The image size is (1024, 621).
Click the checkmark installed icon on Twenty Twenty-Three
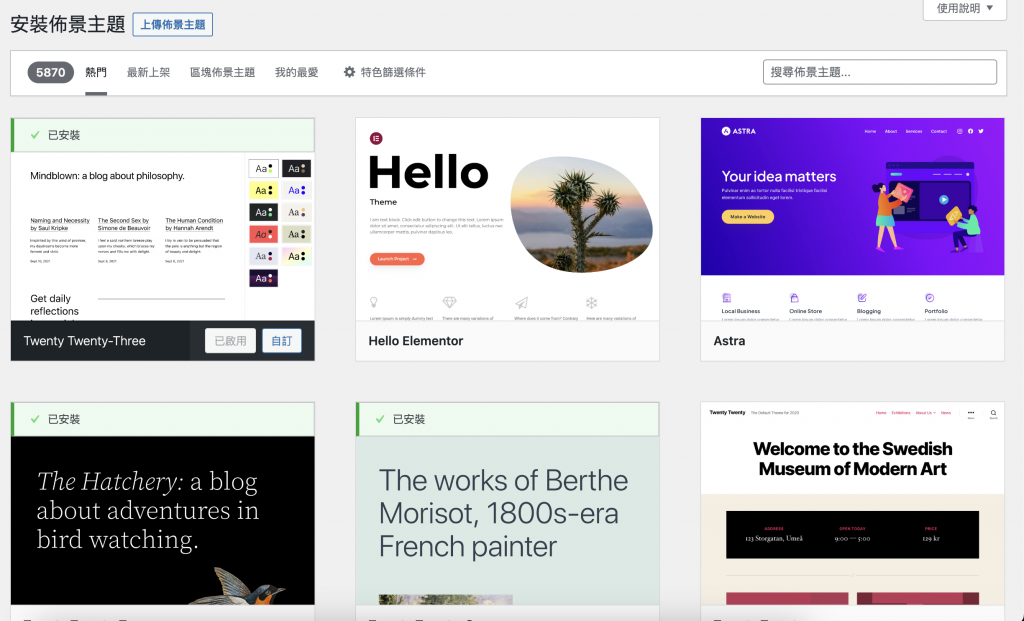tap(35, 135)
